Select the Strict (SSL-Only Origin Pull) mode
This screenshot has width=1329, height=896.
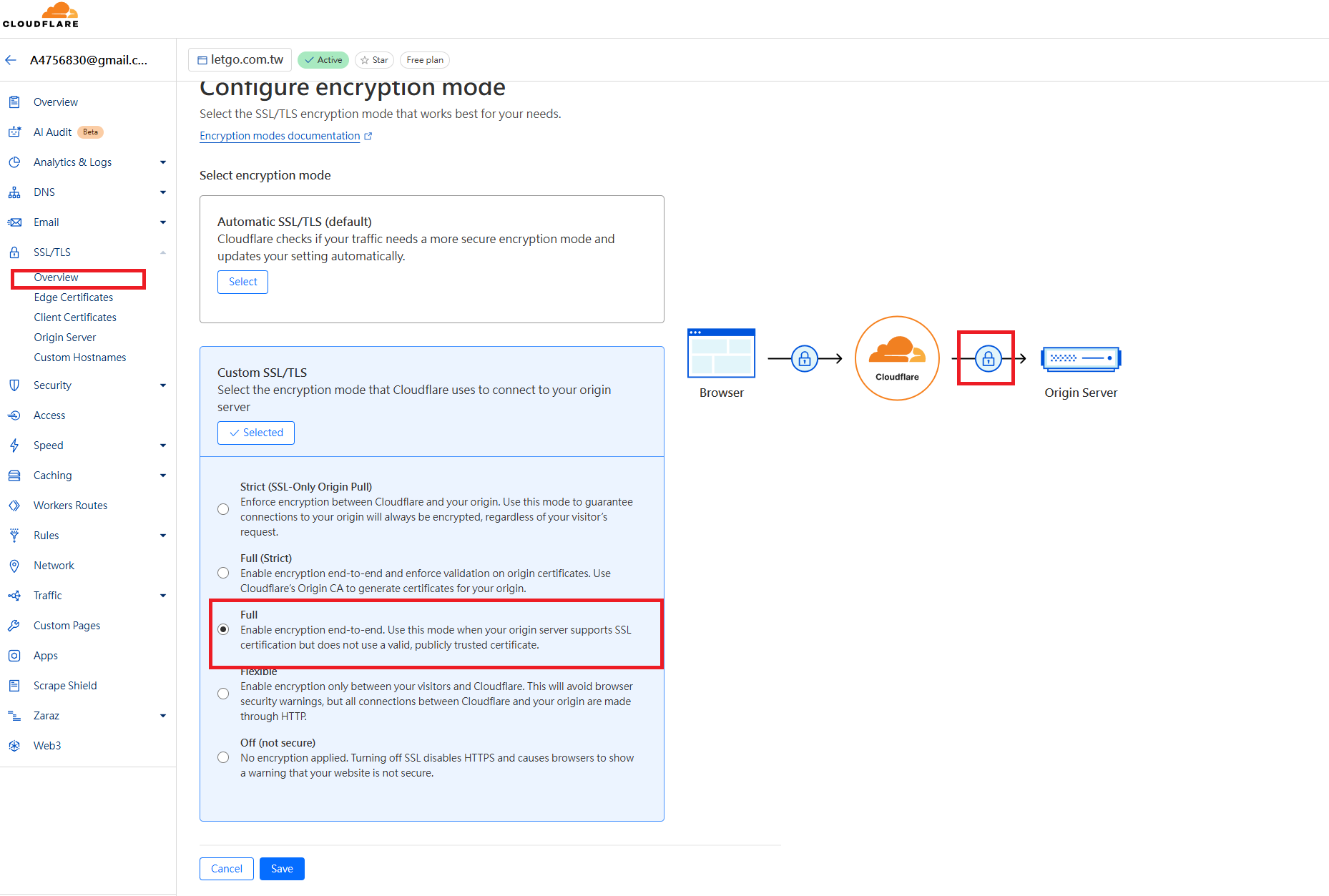pyautogui.click(x=223, y=508)
